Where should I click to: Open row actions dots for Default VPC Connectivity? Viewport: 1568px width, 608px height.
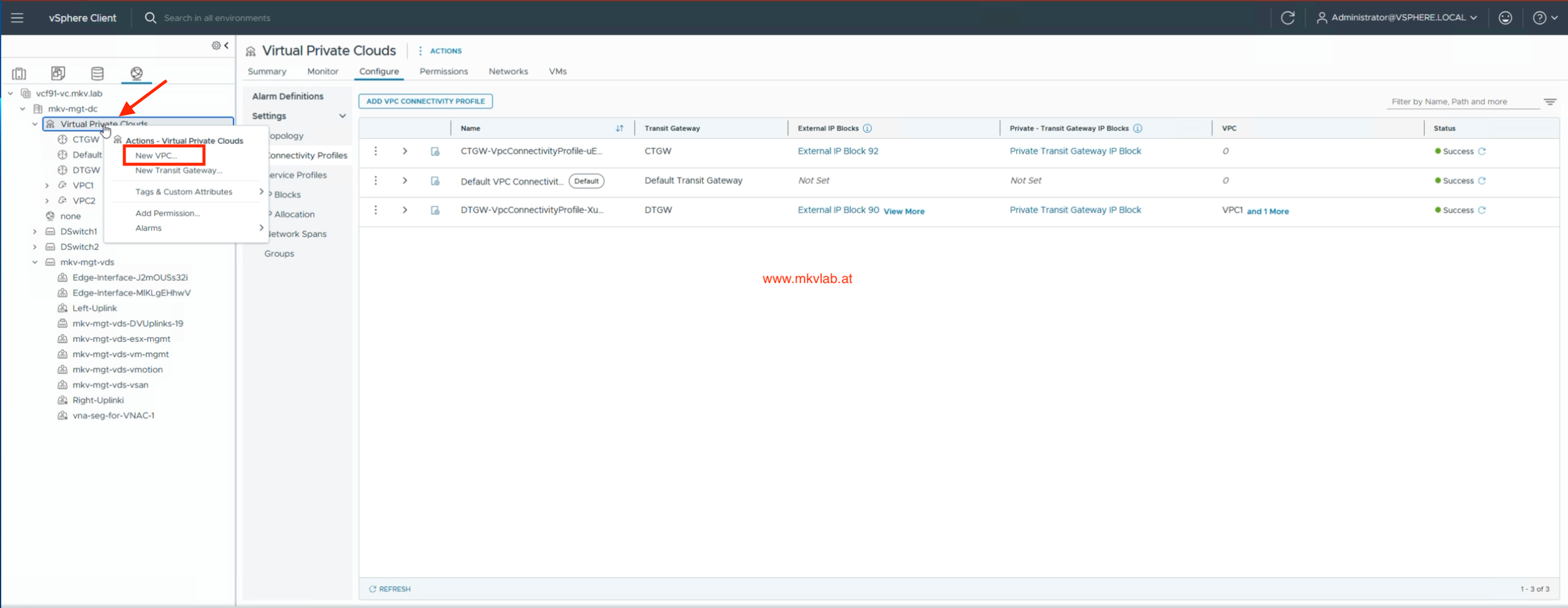click(x=376, y=181)
